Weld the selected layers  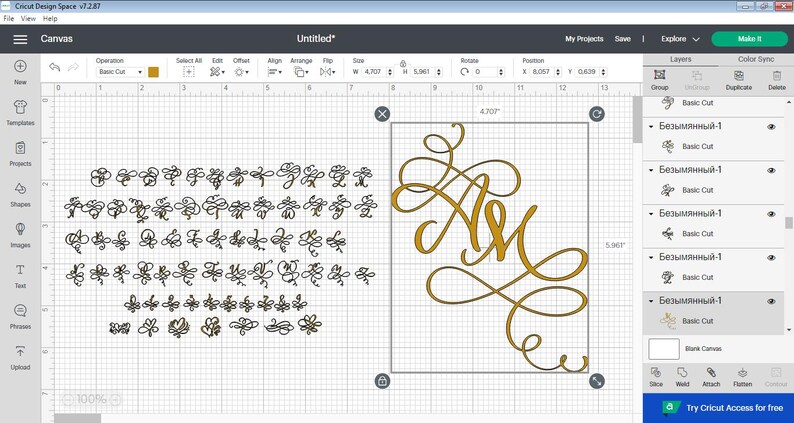click(682, 377)
